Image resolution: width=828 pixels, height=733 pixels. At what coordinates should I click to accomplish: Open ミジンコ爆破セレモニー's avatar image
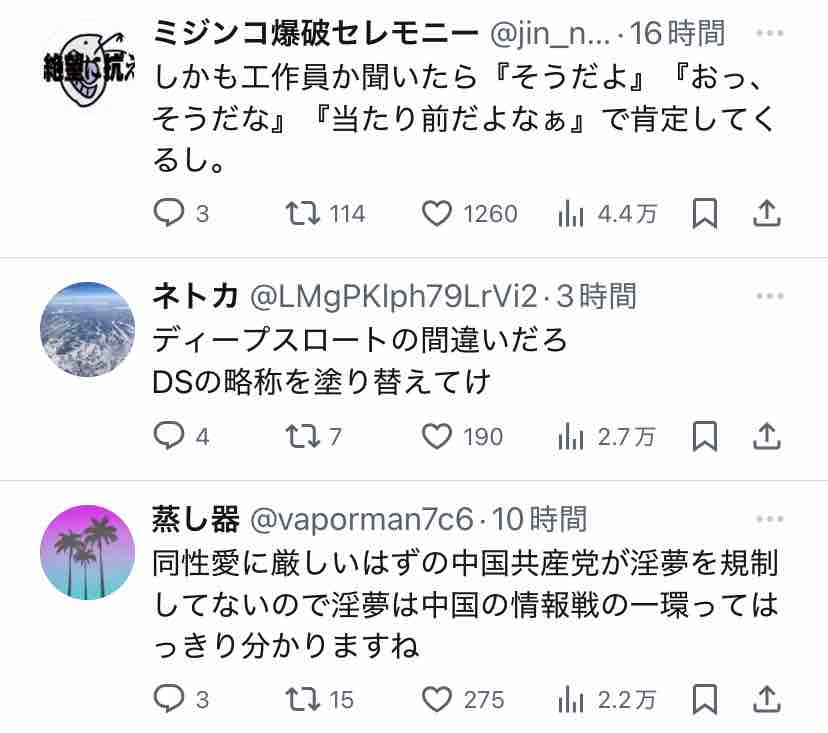(x=88, y=69)
